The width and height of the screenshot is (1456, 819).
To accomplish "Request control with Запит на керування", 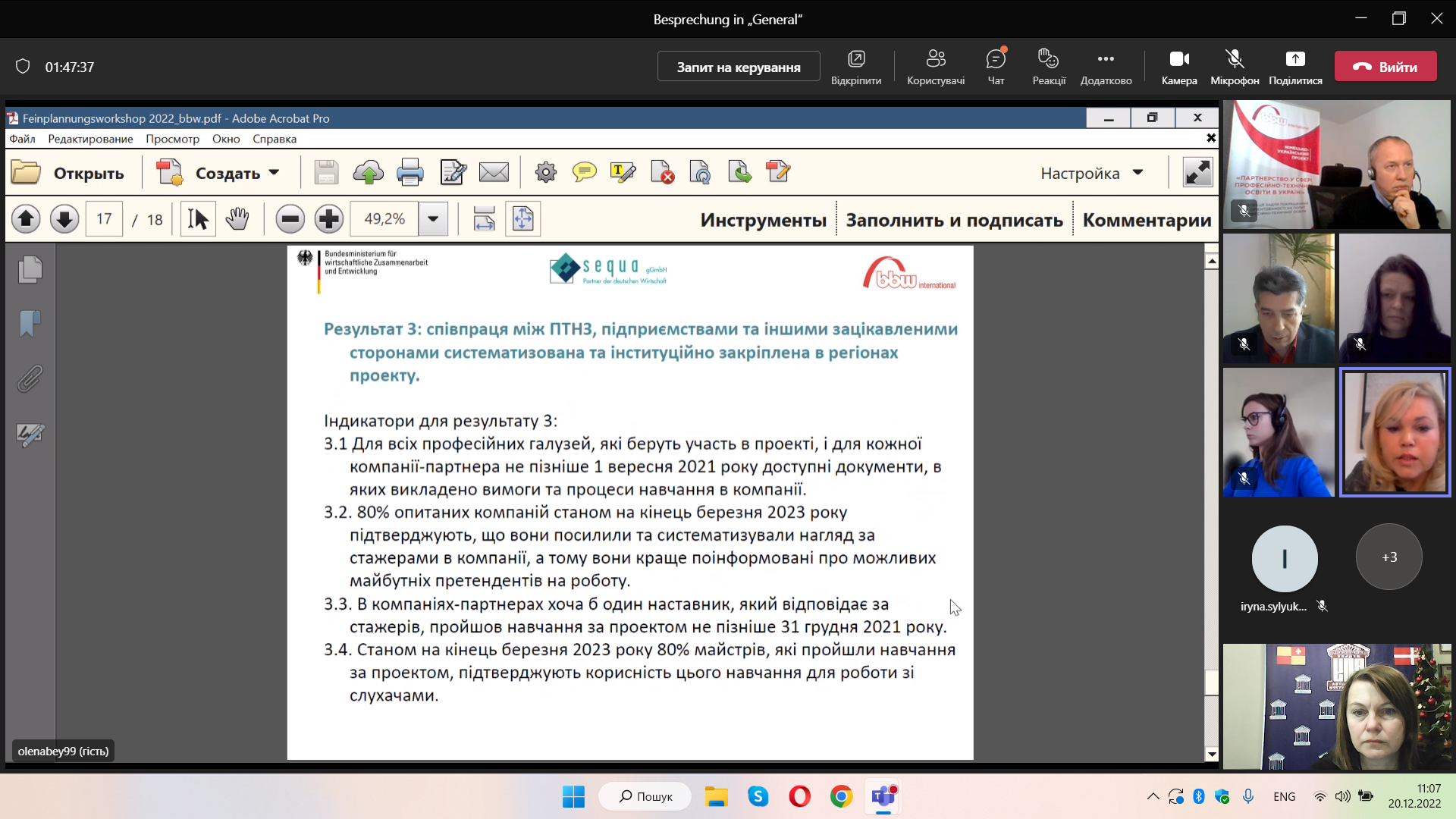I will coord(738,67).
